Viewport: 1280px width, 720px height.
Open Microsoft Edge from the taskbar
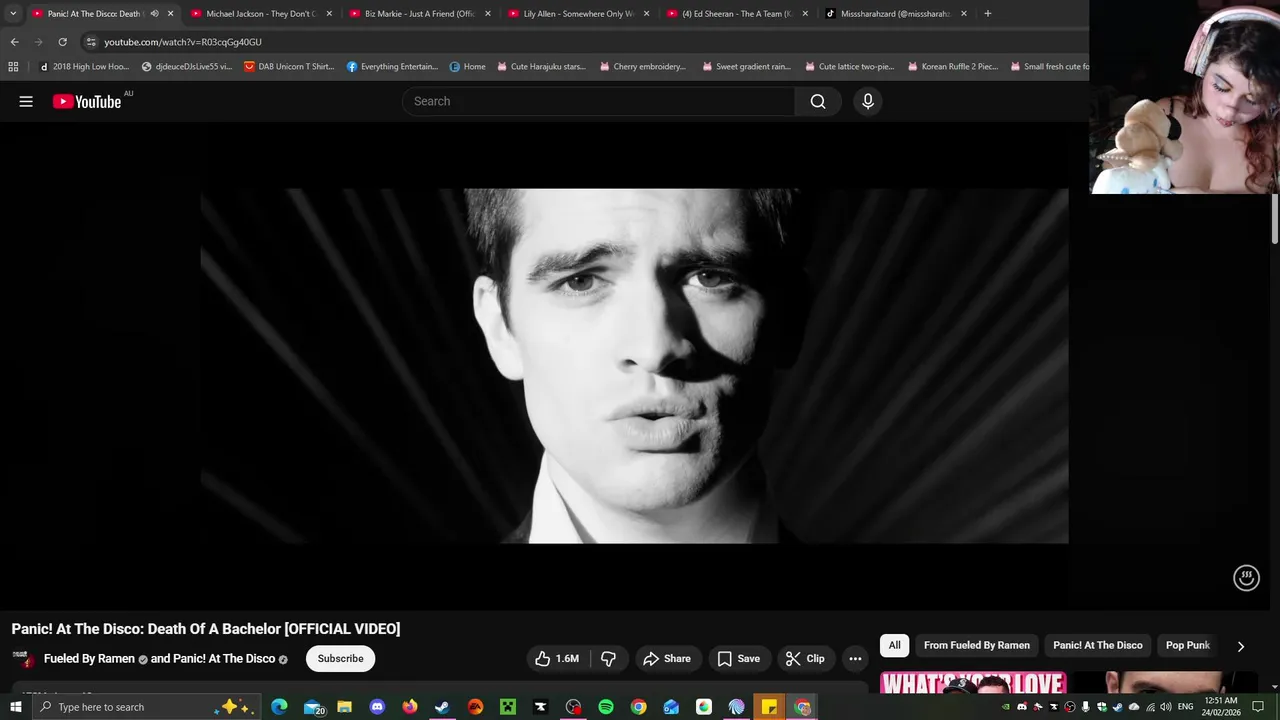[279, 707]
